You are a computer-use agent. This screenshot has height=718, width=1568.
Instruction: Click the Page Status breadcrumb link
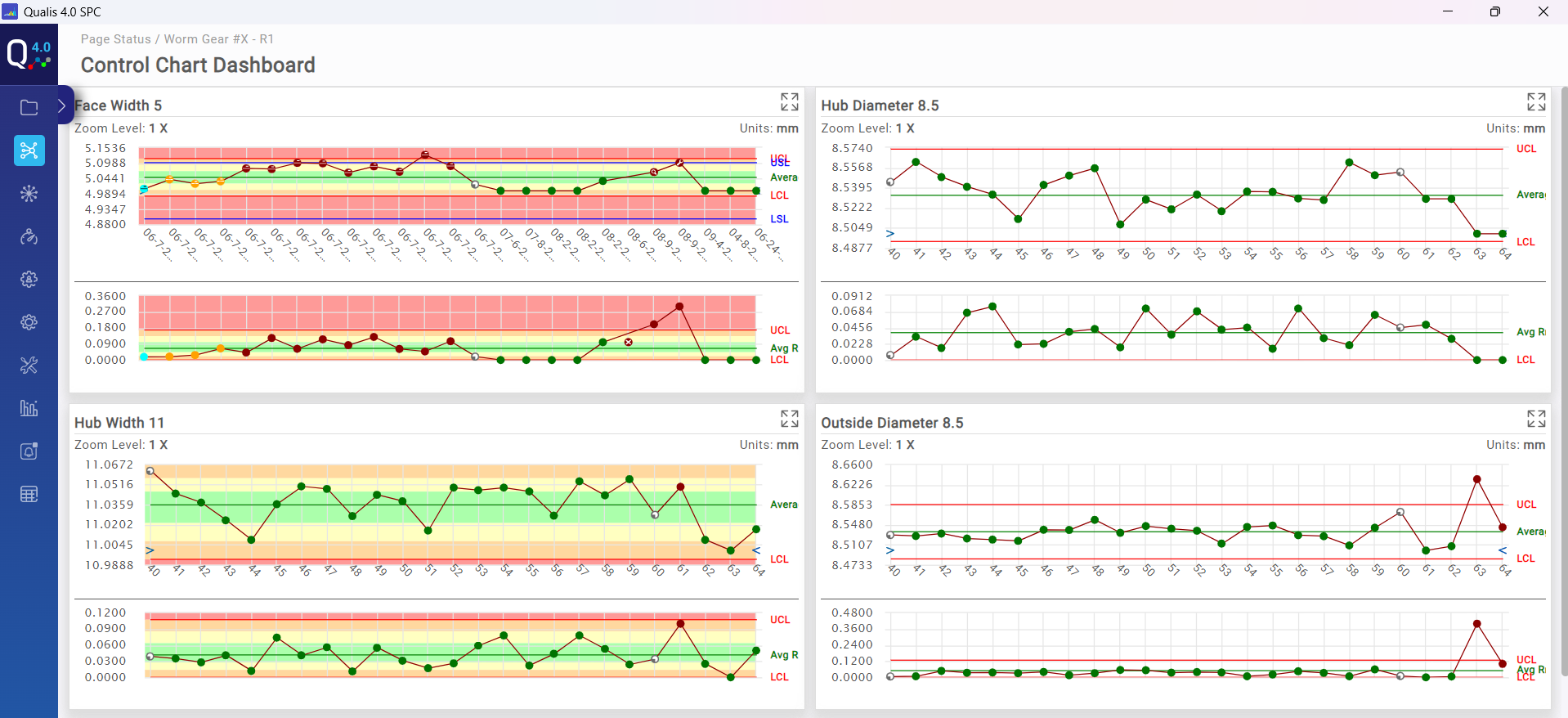click(115, 39)
